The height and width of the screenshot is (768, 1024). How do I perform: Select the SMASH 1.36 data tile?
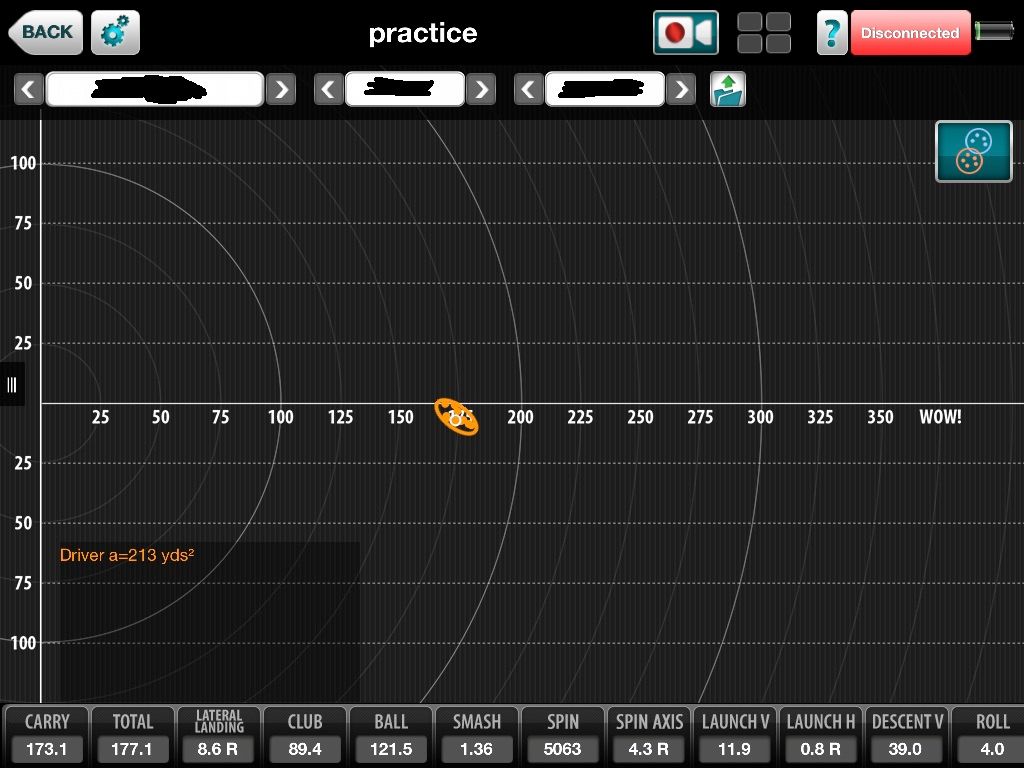point(477,735)
